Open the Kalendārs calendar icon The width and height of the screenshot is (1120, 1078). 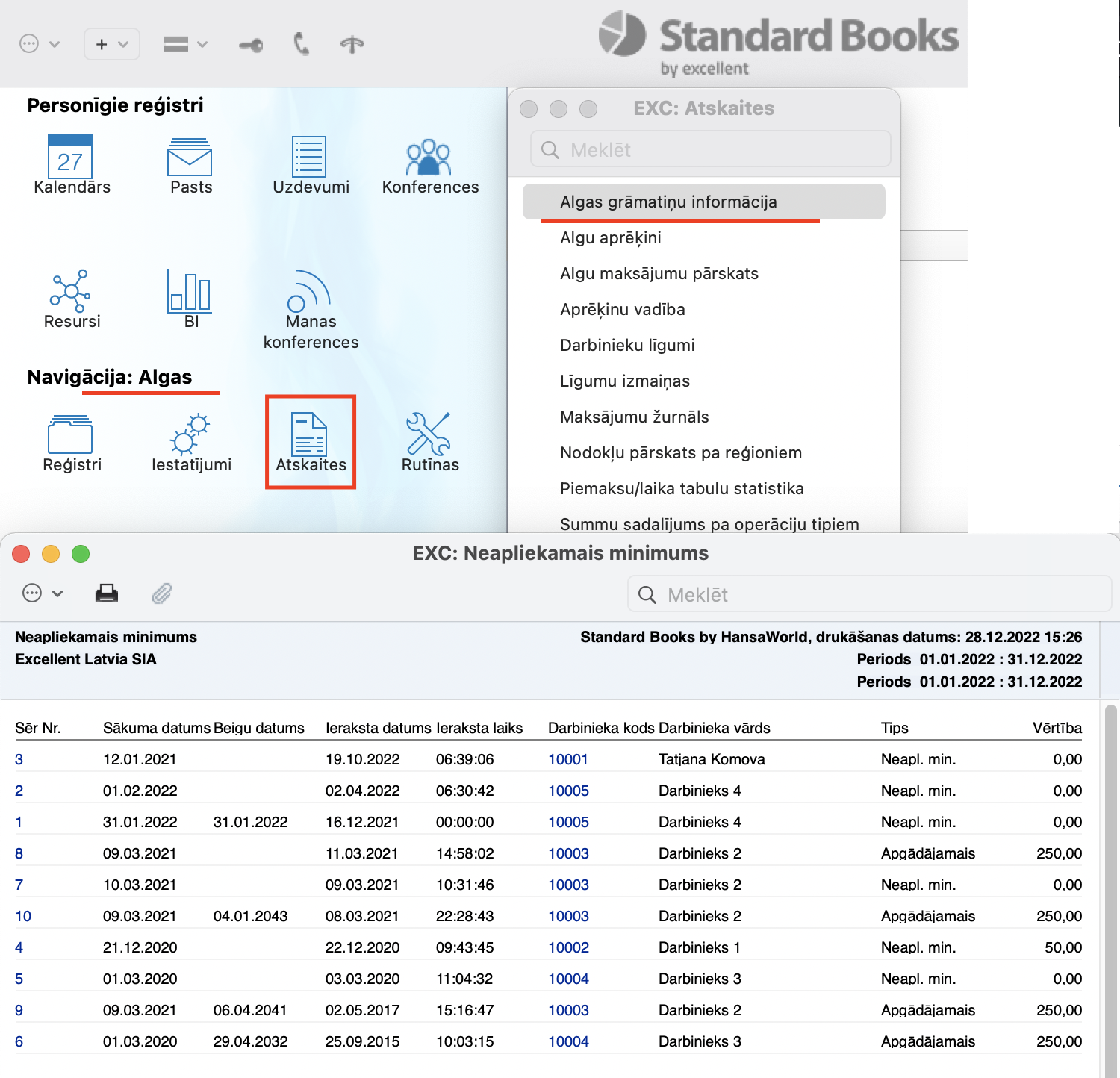(70, 158)
